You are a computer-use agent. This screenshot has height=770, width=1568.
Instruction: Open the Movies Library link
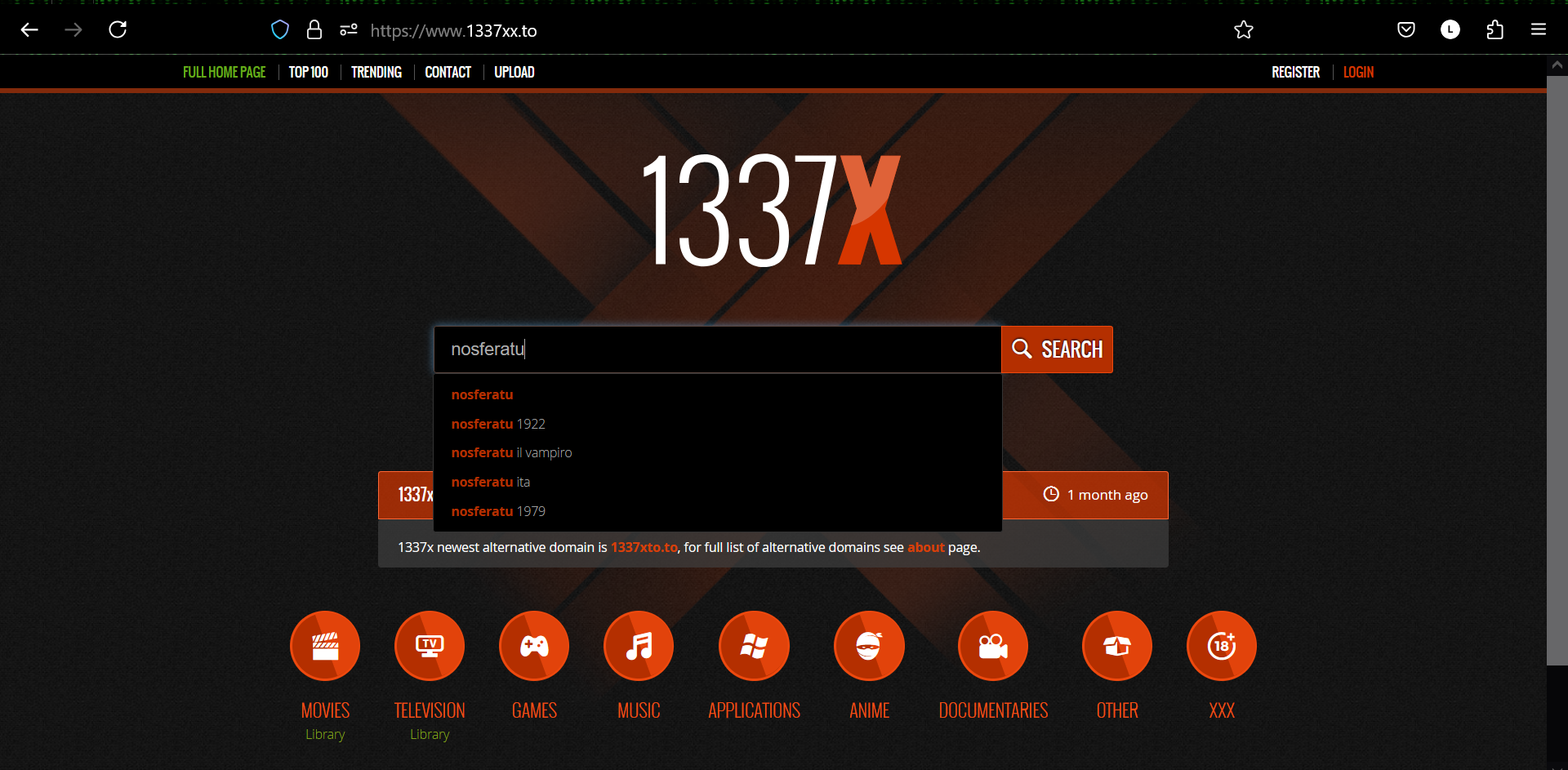coord(325,735)
